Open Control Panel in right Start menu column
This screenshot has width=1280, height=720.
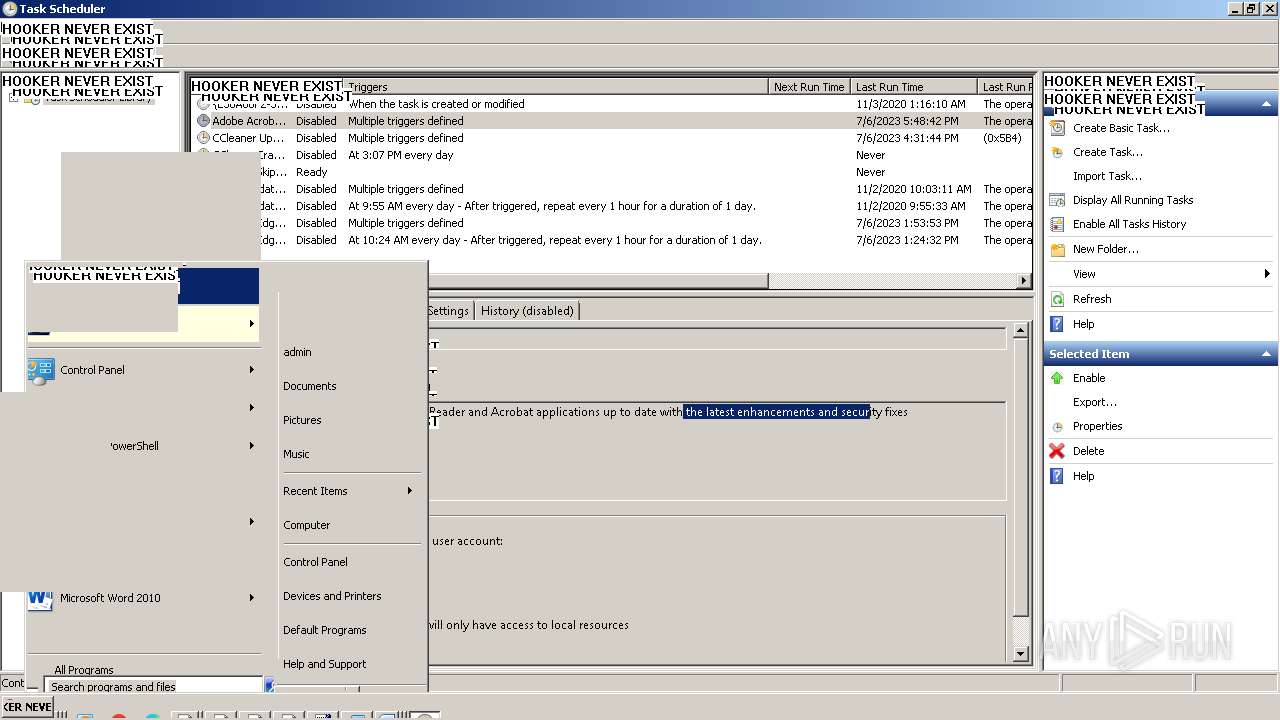(315, 562)
